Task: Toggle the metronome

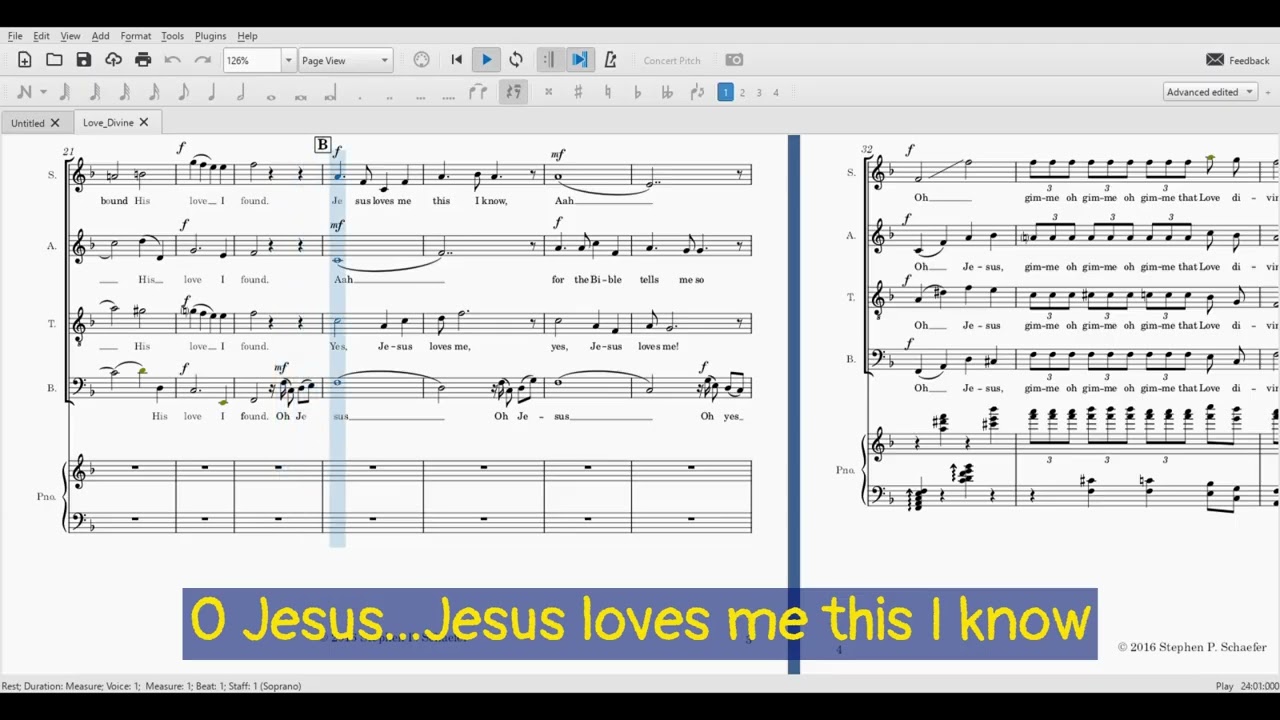Action: [610, 60]
